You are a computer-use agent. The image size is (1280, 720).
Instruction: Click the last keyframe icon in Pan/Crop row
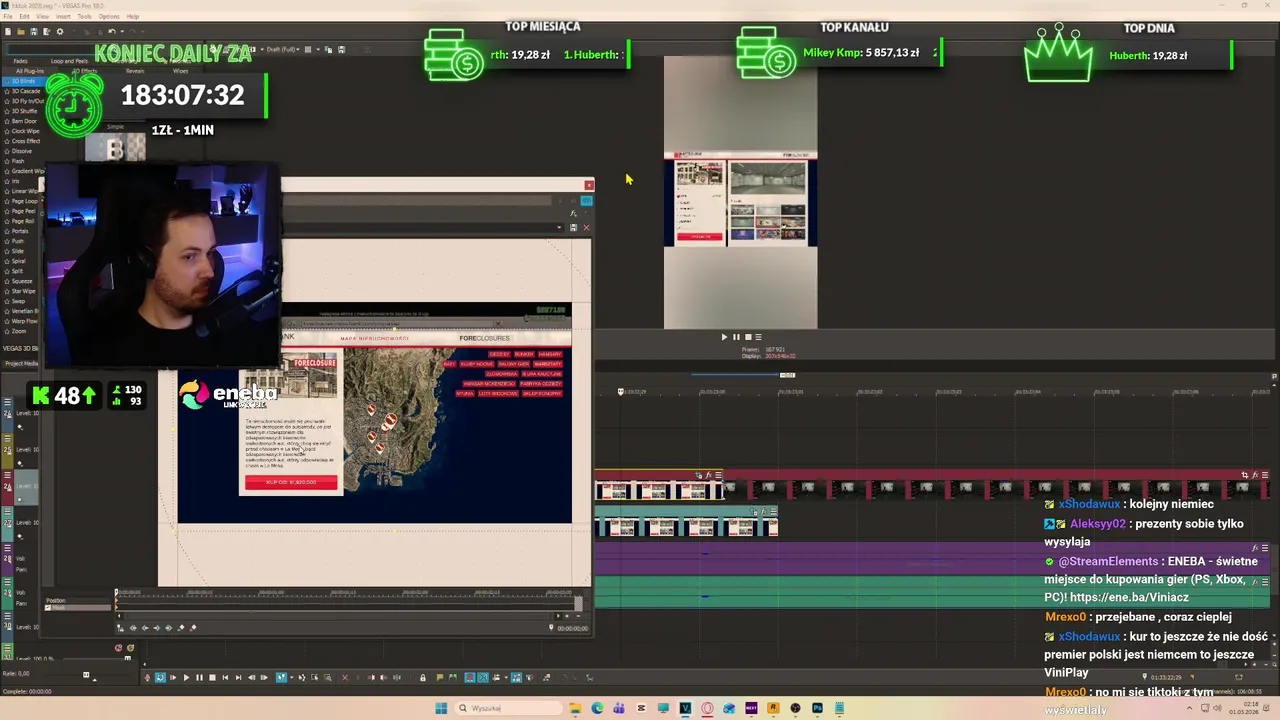[169, 628]
